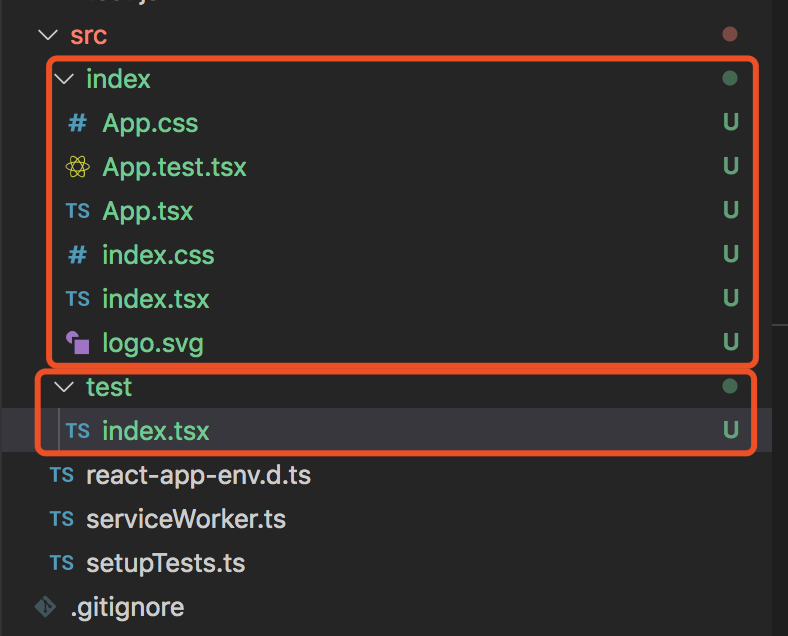The height and width of the screenshot is (636, 788).
Task: Click the green status dot on test folder
Action: [x=730, y=386]
